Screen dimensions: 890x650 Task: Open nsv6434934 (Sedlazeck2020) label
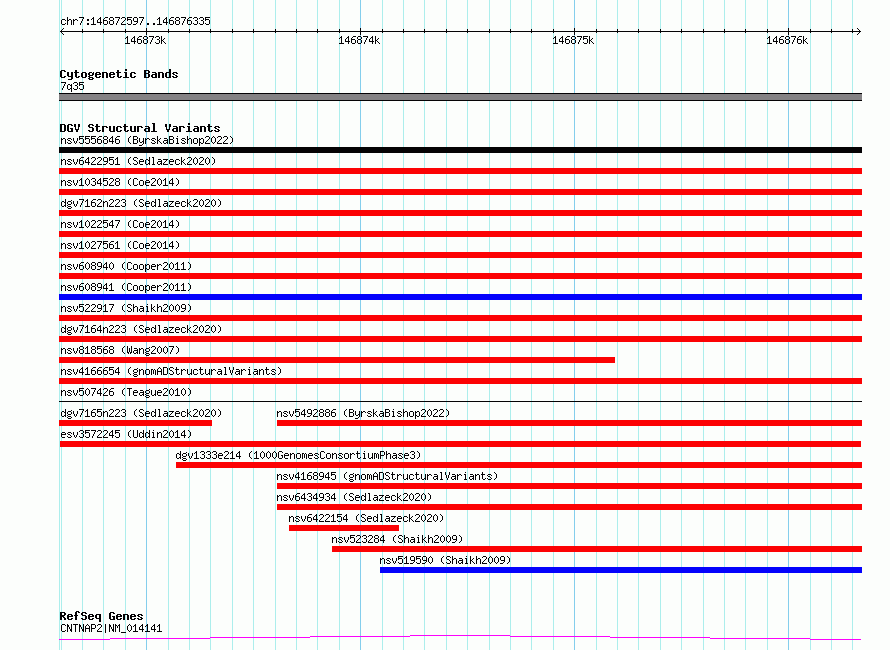[x=354, y=497]
